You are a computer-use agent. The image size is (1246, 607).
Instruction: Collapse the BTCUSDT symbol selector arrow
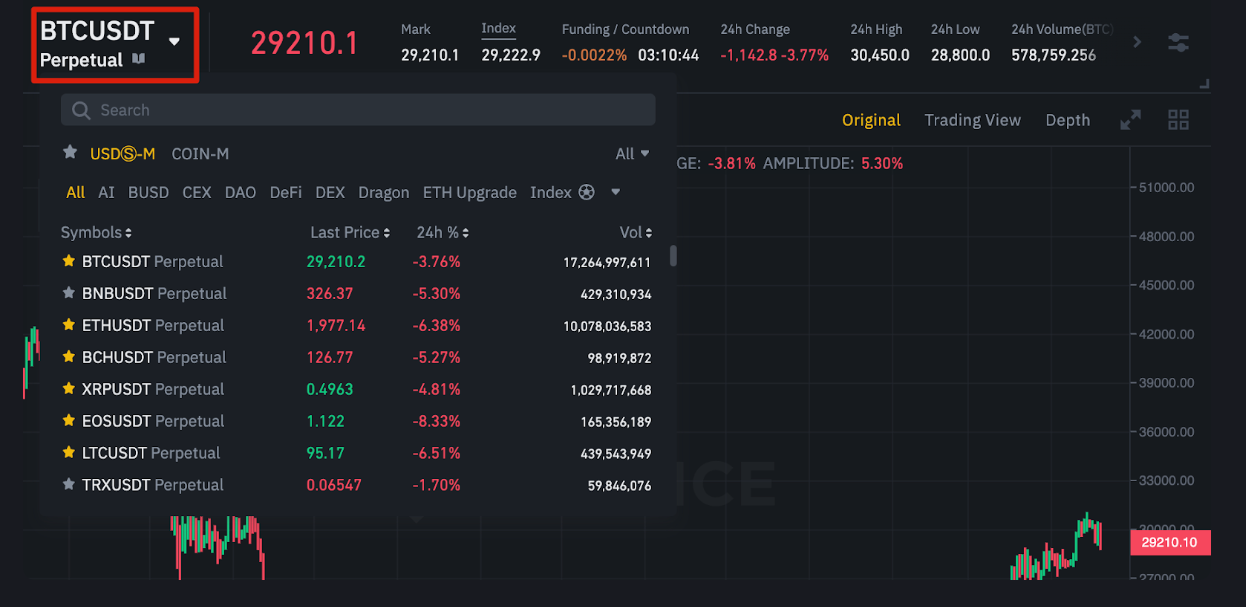(x=175, y=42)
